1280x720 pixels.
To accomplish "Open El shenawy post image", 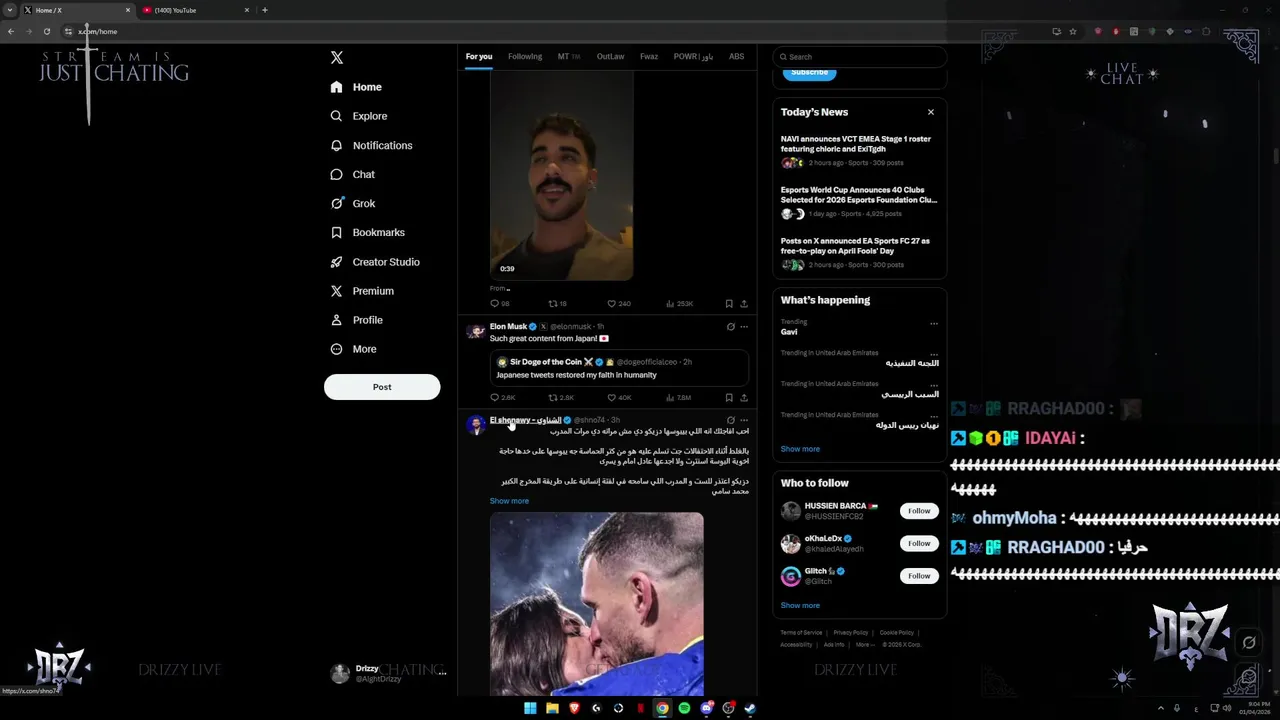I will [596, 604].
